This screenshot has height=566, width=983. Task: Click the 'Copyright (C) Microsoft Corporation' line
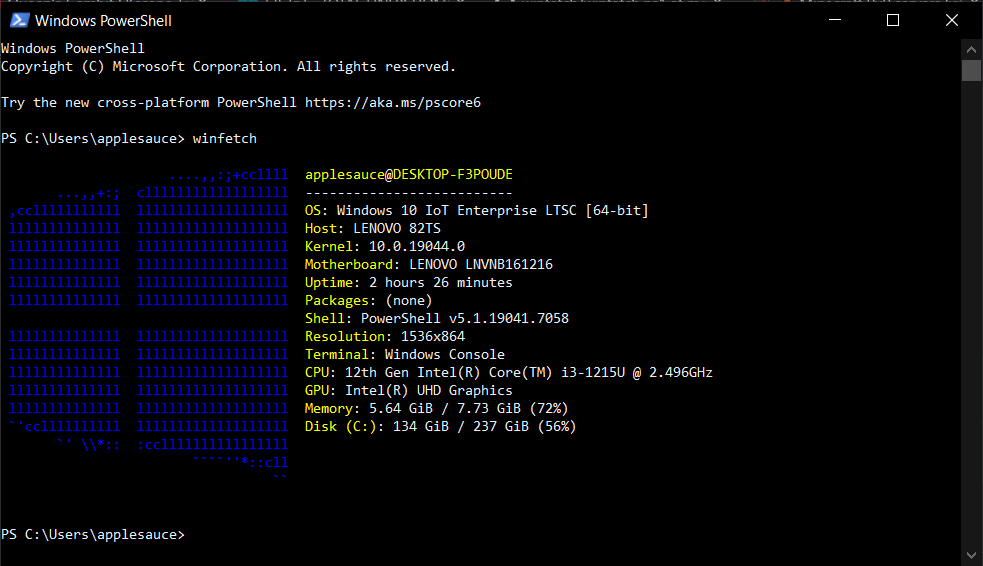pos(228,66)
